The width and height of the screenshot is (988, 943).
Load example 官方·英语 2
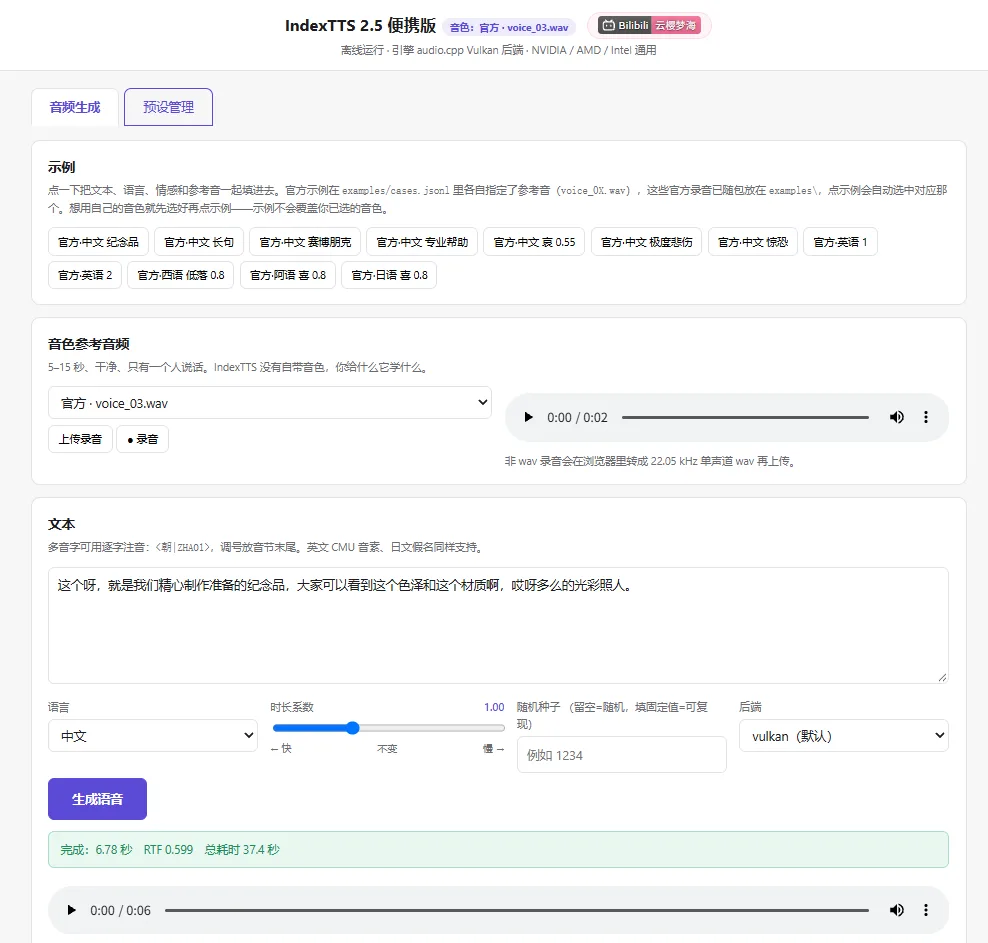click(85, 275)
